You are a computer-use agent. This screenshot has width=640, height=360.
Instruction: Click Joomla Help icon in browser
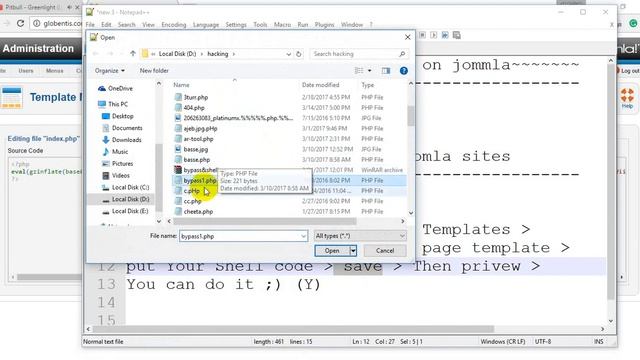click(627, 98)
